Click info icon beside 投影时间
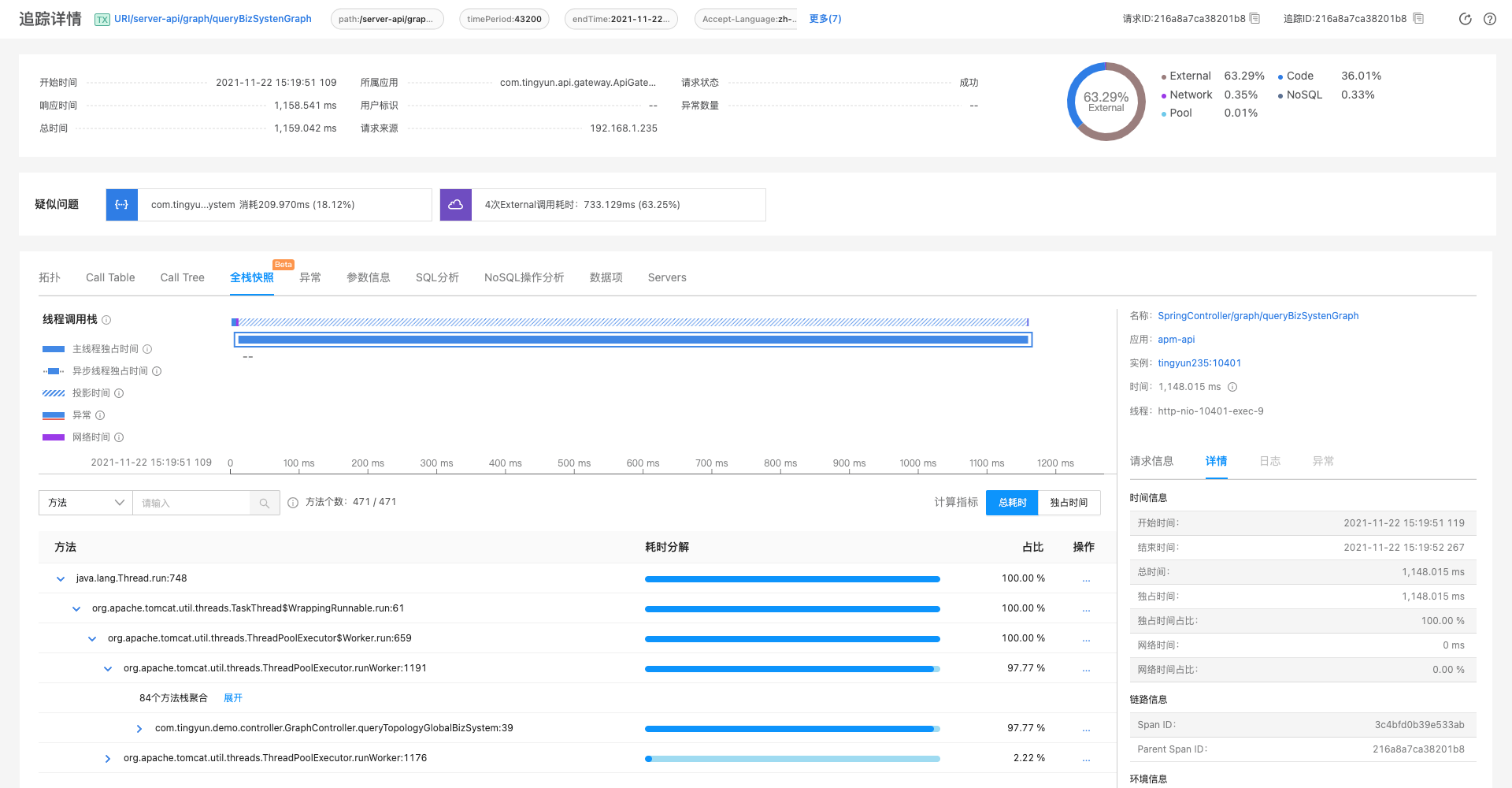 pos(119,393)
